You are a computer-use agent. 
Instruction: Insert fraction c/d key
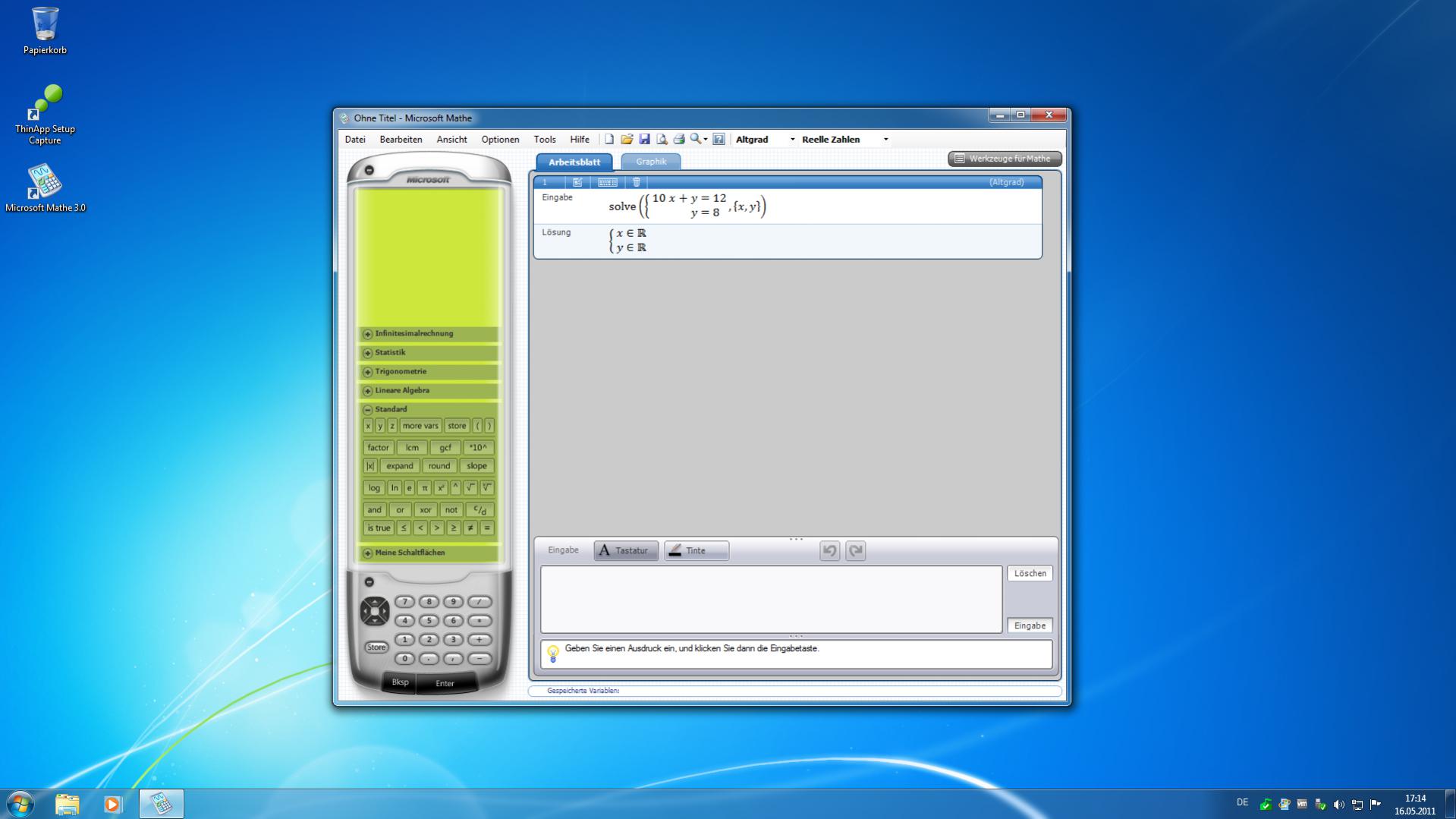[x=480, y=510]
